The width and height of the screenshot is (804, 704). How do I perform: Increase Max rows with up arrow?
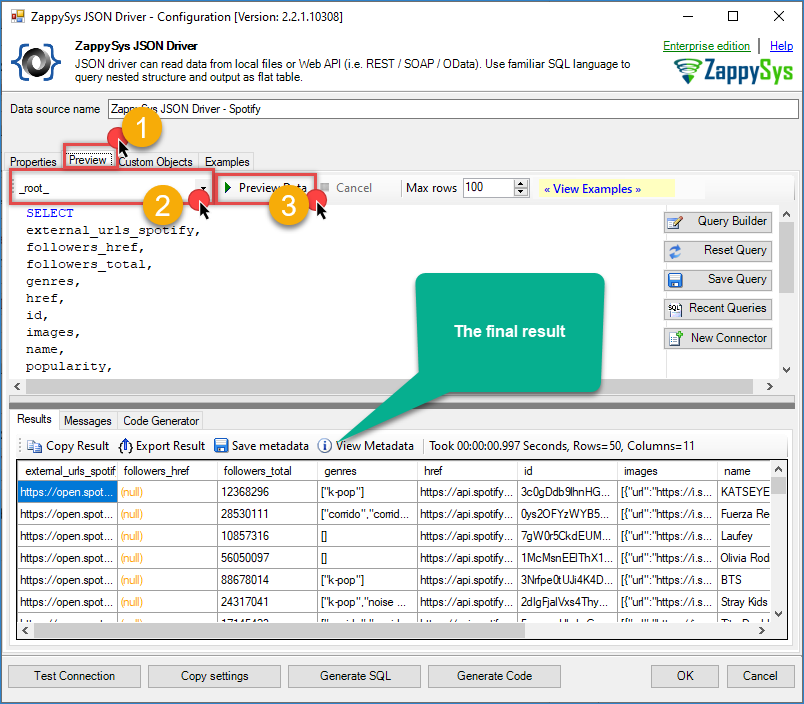[521, 184]
